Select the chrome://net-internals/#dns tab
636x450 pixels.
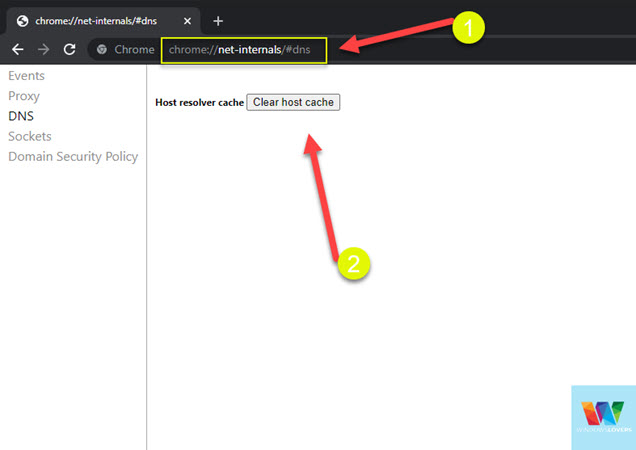click(103, 21)
